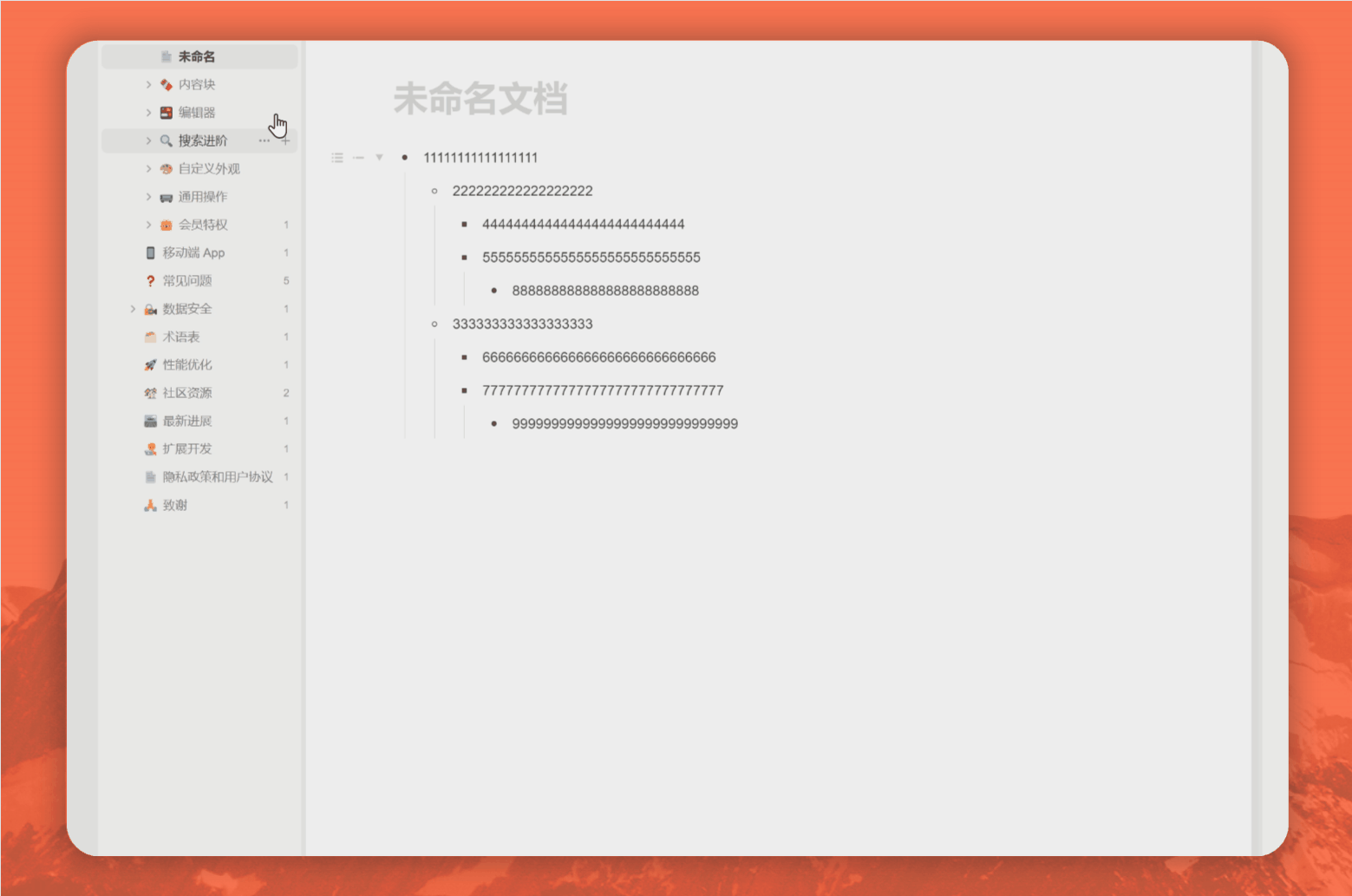Click the magnifier icon beside 搜索进阶

[x=166, y=140]
